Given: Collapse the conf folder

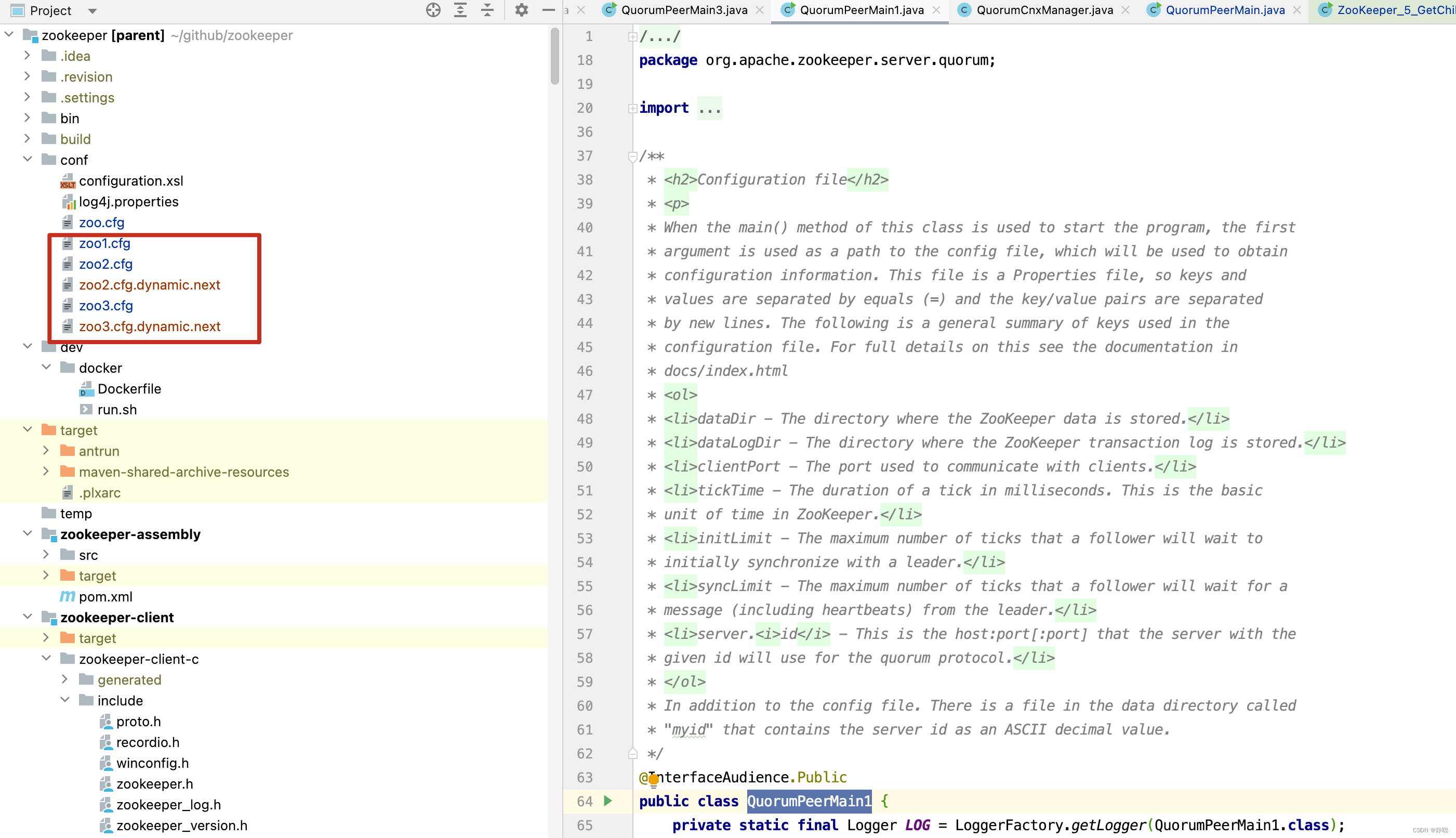Looking at the screenshot, I should 27,159.
